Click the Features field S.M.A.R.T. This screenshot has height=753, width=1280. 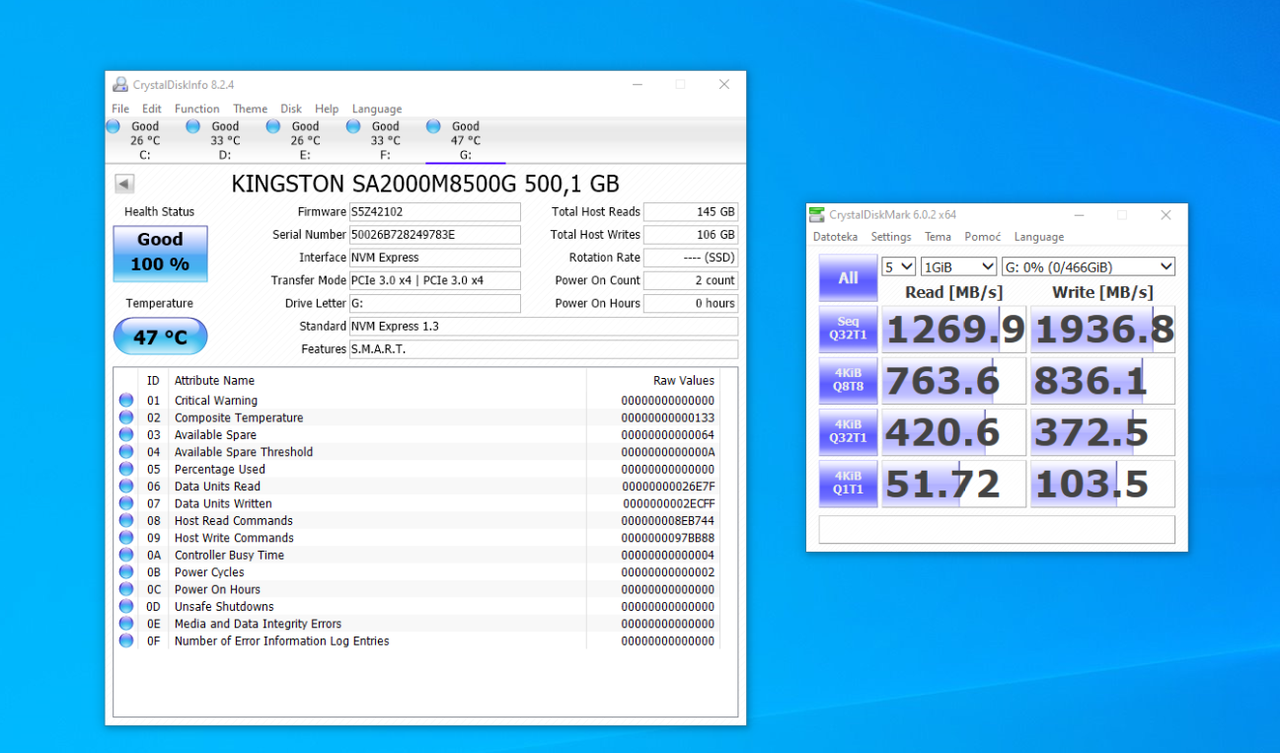(543, 350)
